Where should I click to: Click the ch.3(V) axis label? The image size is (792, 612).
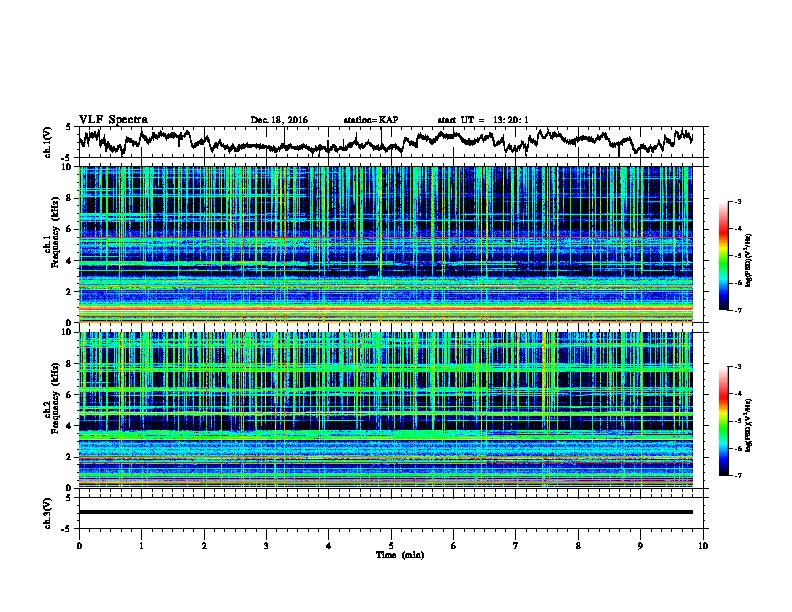[48, 513]
